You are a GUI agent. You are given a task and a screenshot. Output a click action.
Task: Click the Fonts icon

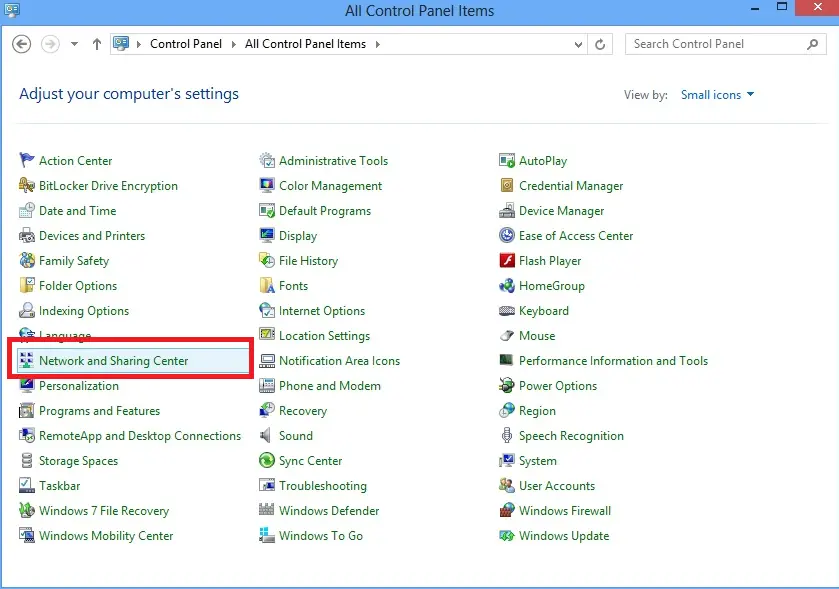click(x=266, y=285)
